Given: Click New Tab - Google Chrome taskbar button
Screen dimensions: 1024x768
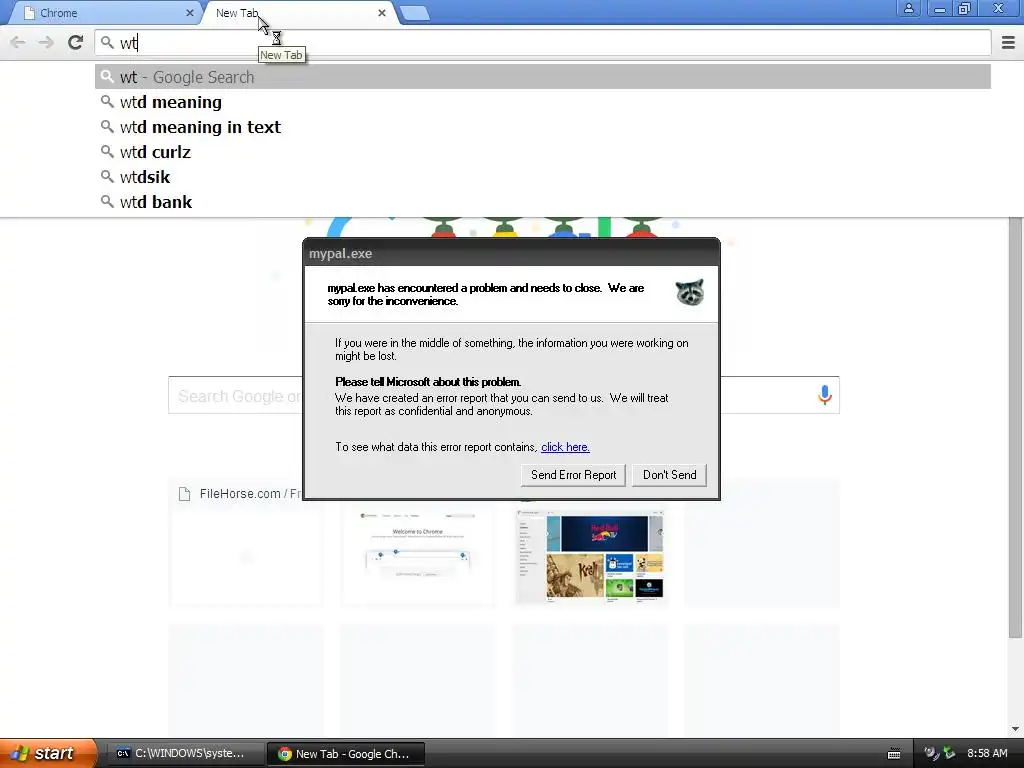Looking at the screenshot, I should 346,754.
